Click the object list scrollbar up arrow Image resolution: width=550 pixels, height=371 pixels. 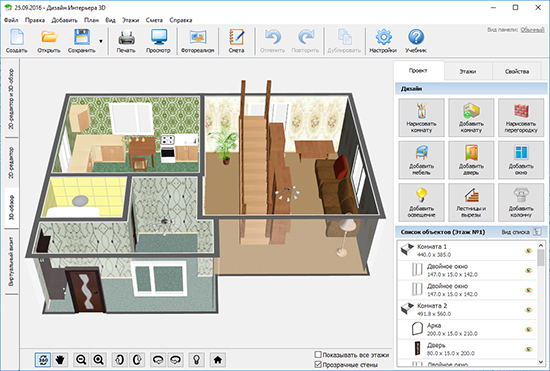coord(541,245)
